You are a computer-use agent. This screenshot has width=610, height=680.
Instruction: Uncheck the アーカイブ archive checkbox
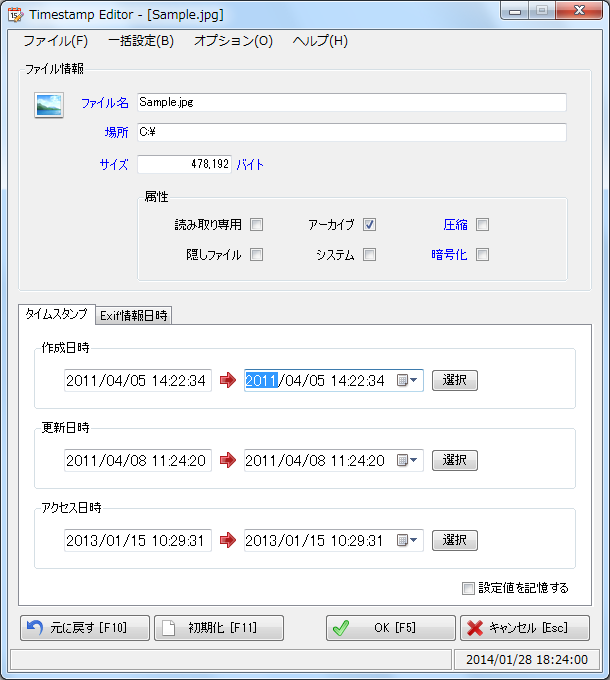pos(369,225)
